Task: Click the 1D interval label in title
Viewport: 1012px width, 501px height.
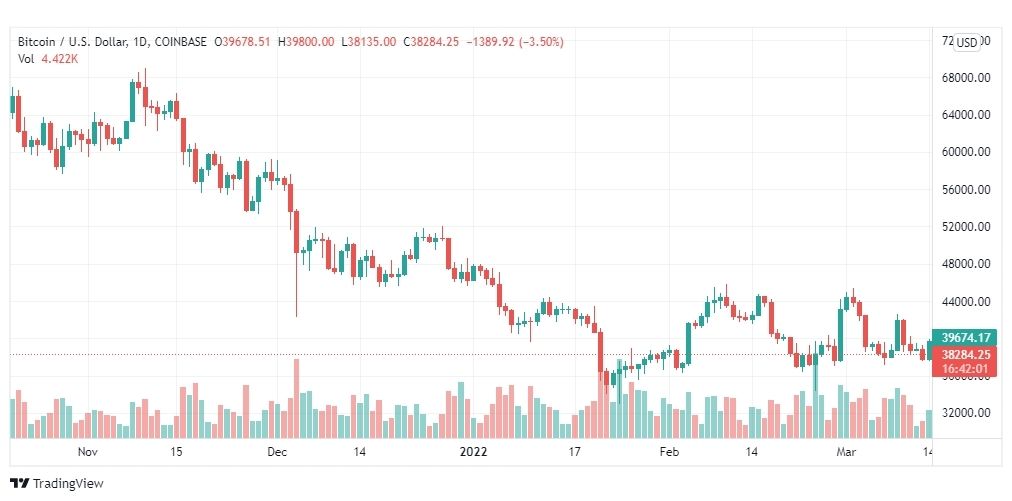Action: [141, 42]
